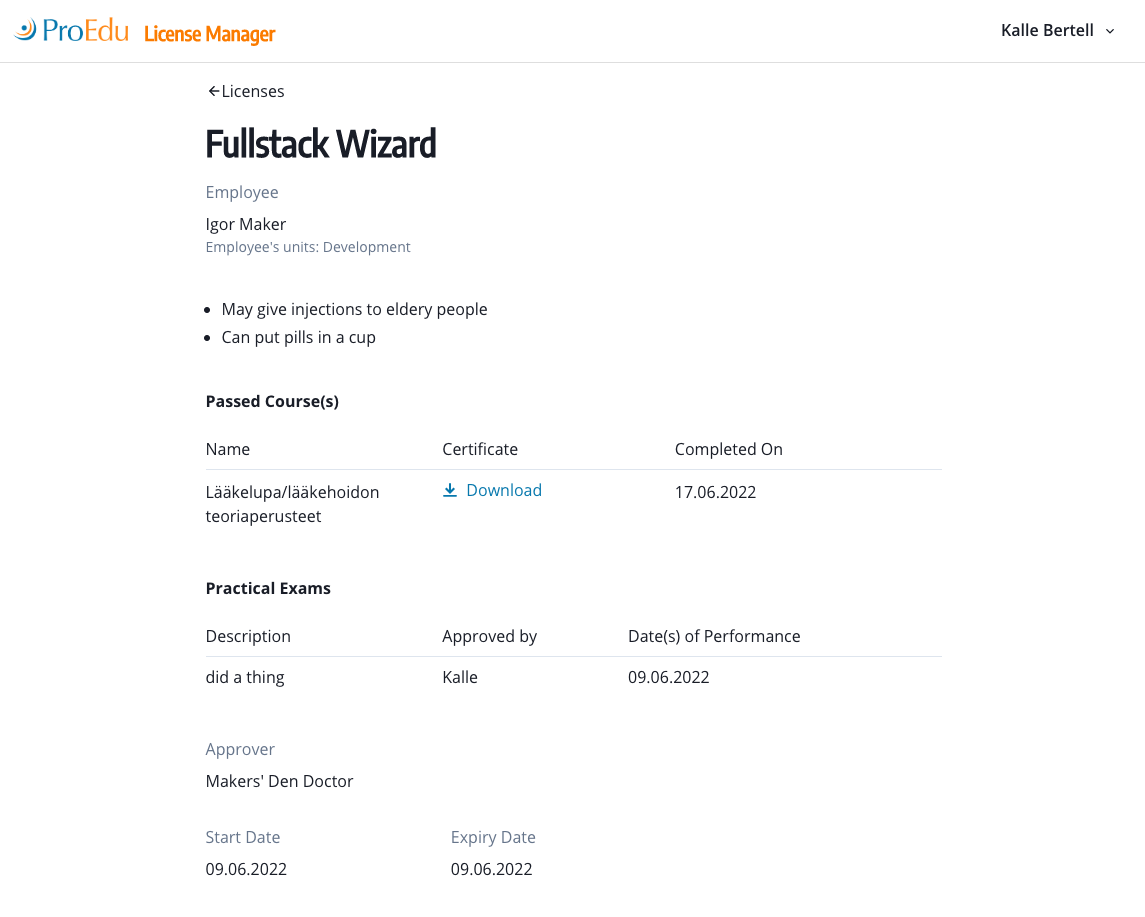This screenshot has width=1145, height=917.
Task: Click the Start Date value 09.06.2022
Action: click(246, 869)
